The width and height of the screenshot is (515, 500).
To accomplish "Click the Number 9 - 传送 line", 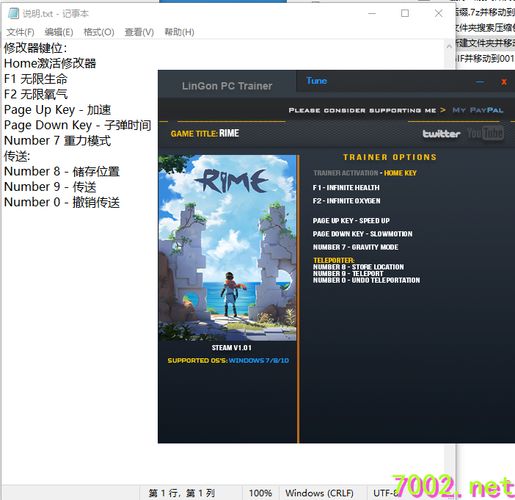I will click(x=50, y=187).
